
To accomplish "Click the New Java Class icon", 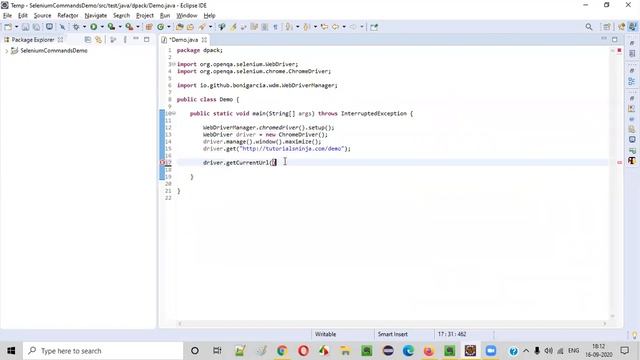I will tap(160, 27).
